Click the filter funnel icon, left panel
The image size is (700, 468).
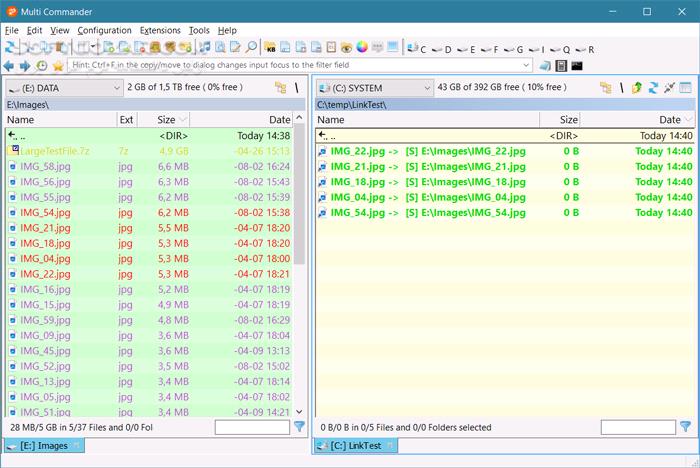pos(300,427)
